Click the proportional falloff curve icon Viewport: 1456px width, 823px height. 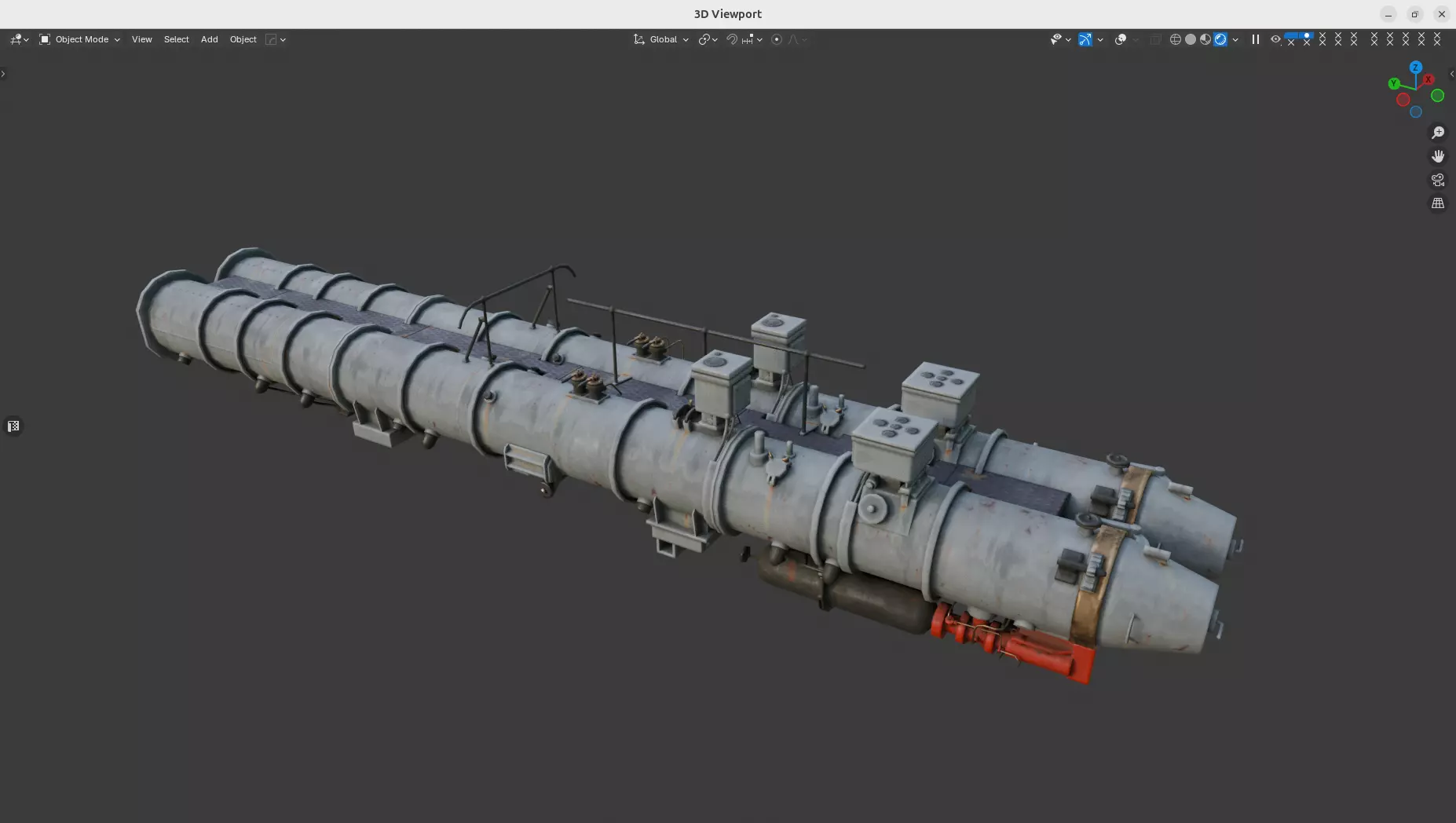798,39
